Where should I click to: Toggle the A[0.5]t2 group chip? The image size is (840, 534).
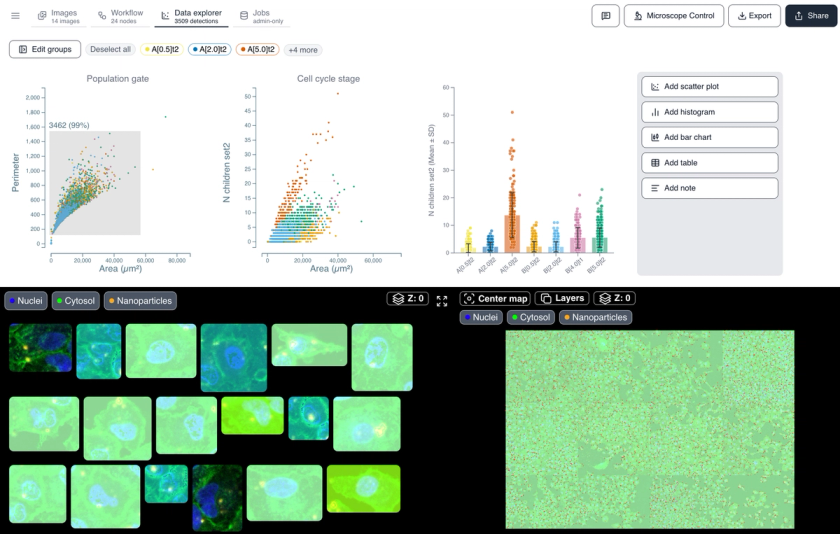162,49
